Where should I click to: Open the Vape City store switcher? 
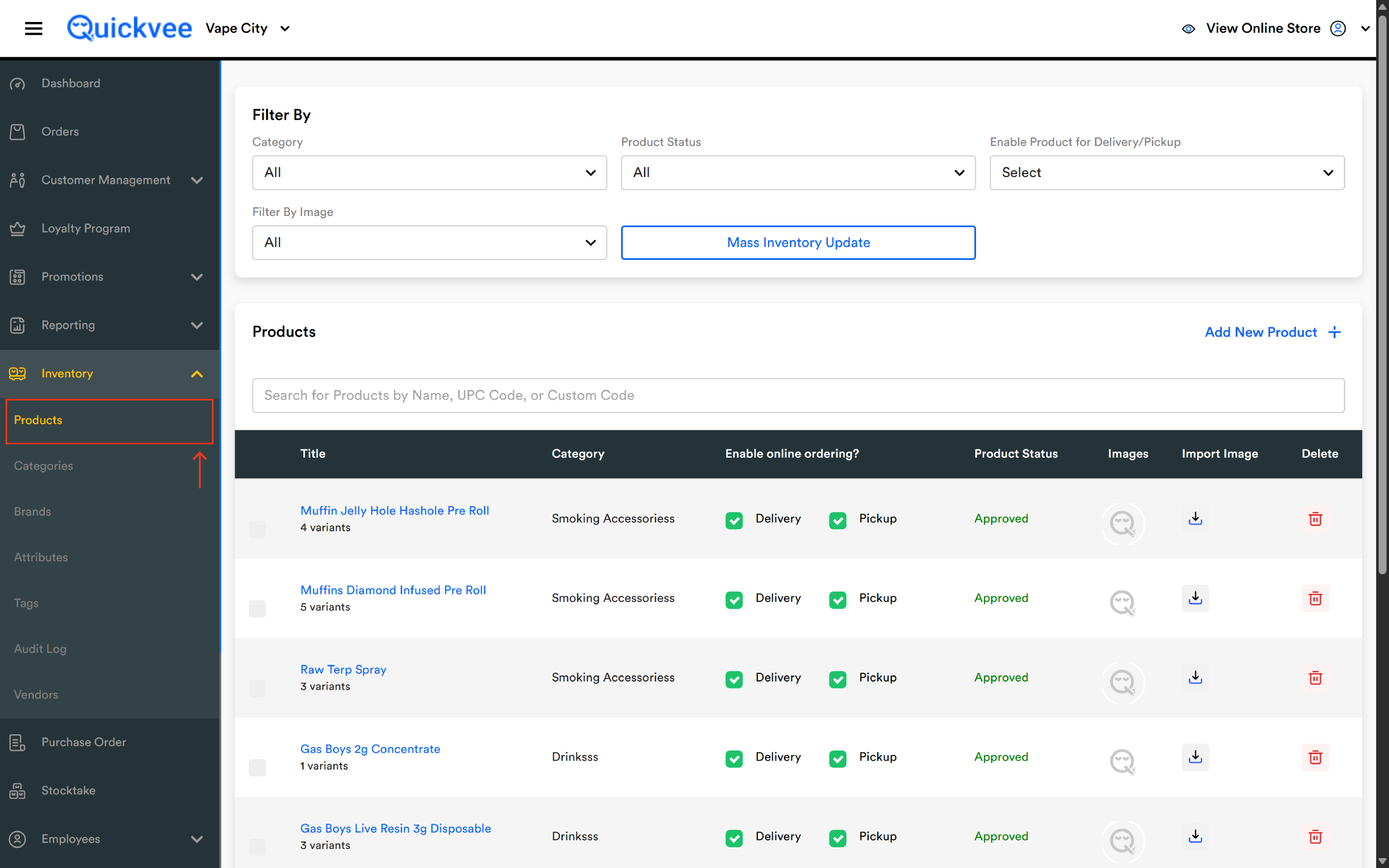click(x=248, y=28)
